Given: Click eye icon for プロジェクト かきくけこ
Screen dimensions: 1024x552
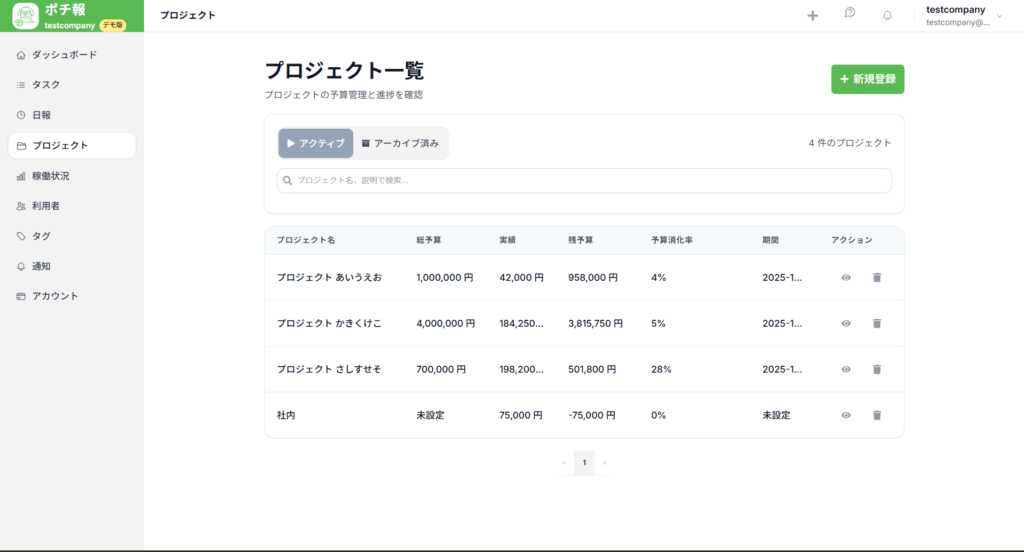Looking at the screenshot, I should coord(846,323).
